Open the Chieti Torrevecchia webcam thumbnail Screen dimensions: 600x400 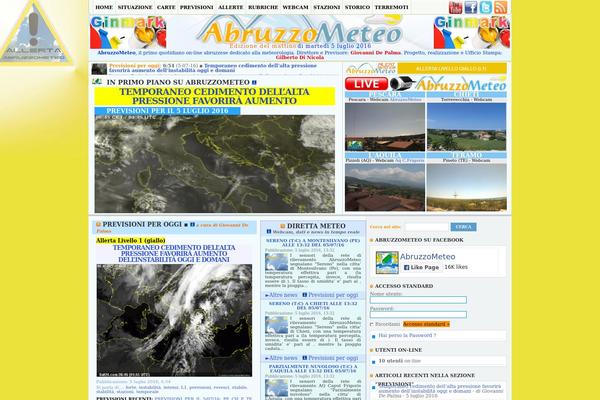(x=466, y=127)
